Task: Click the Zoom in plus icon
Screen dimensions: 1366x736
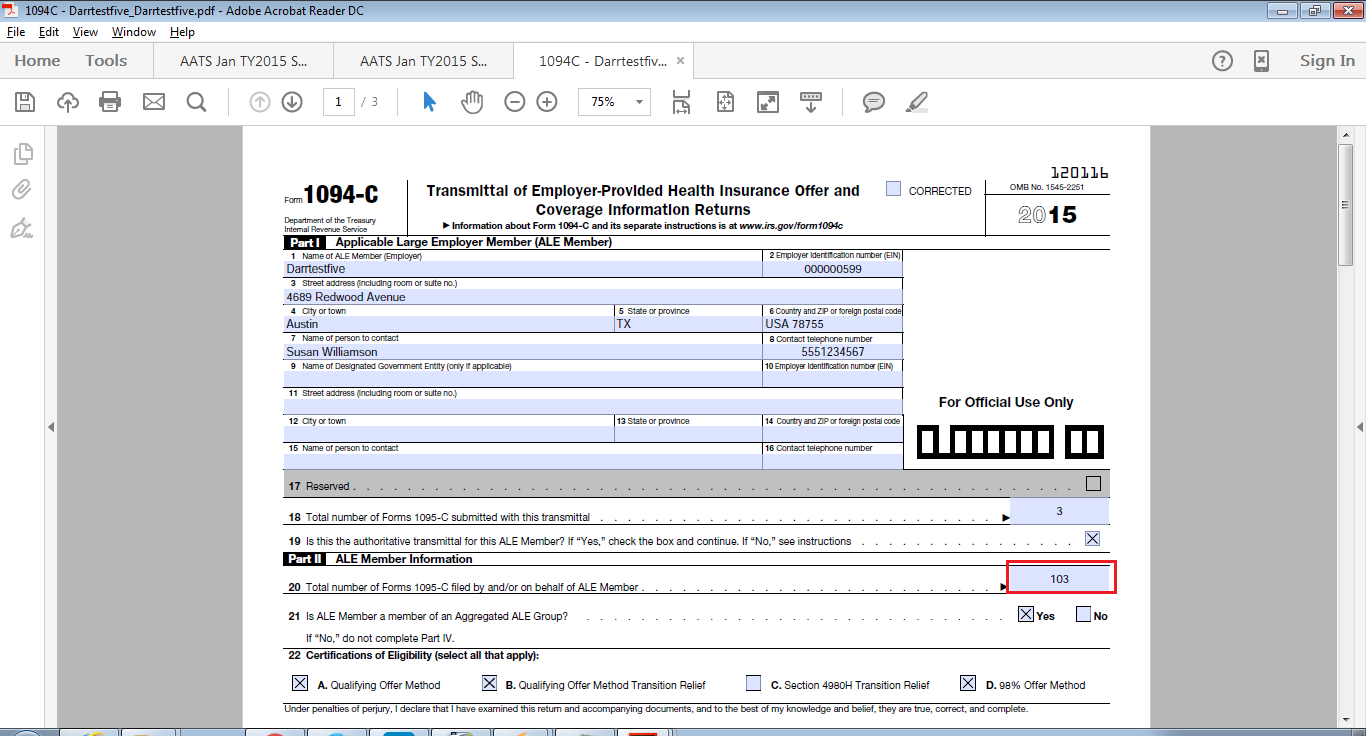Action: [x=547, y=102]
